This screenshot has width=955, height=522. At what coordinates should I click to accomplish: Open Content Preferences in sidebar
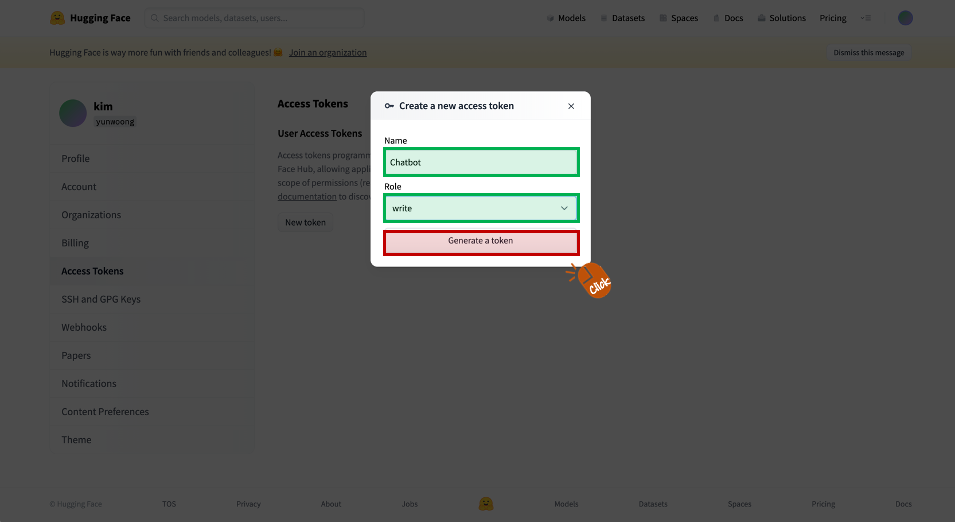click(x=152, y=411)
